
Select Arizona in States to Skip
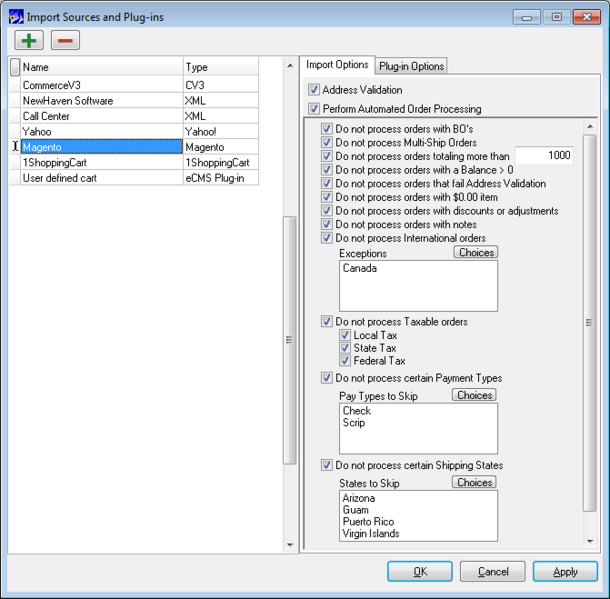359,498
